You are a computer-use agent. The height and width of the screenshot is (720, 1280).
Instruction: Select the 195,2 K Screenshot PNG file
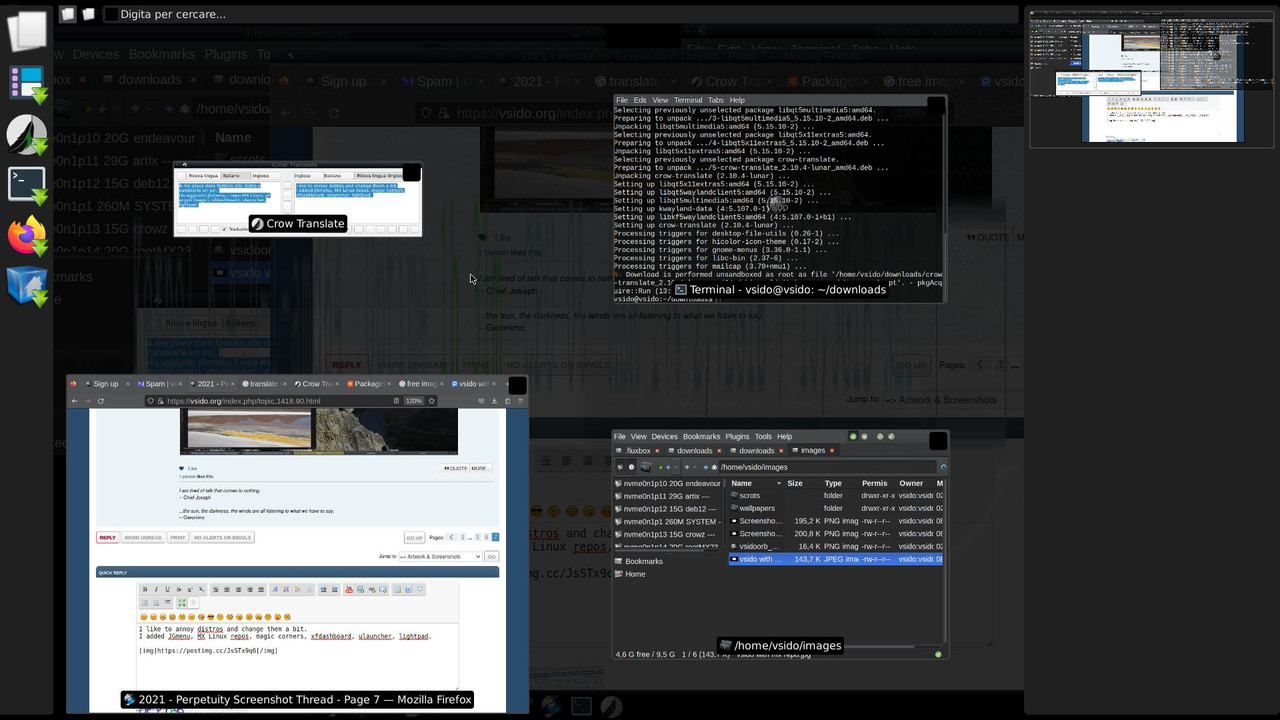(835, 521)
